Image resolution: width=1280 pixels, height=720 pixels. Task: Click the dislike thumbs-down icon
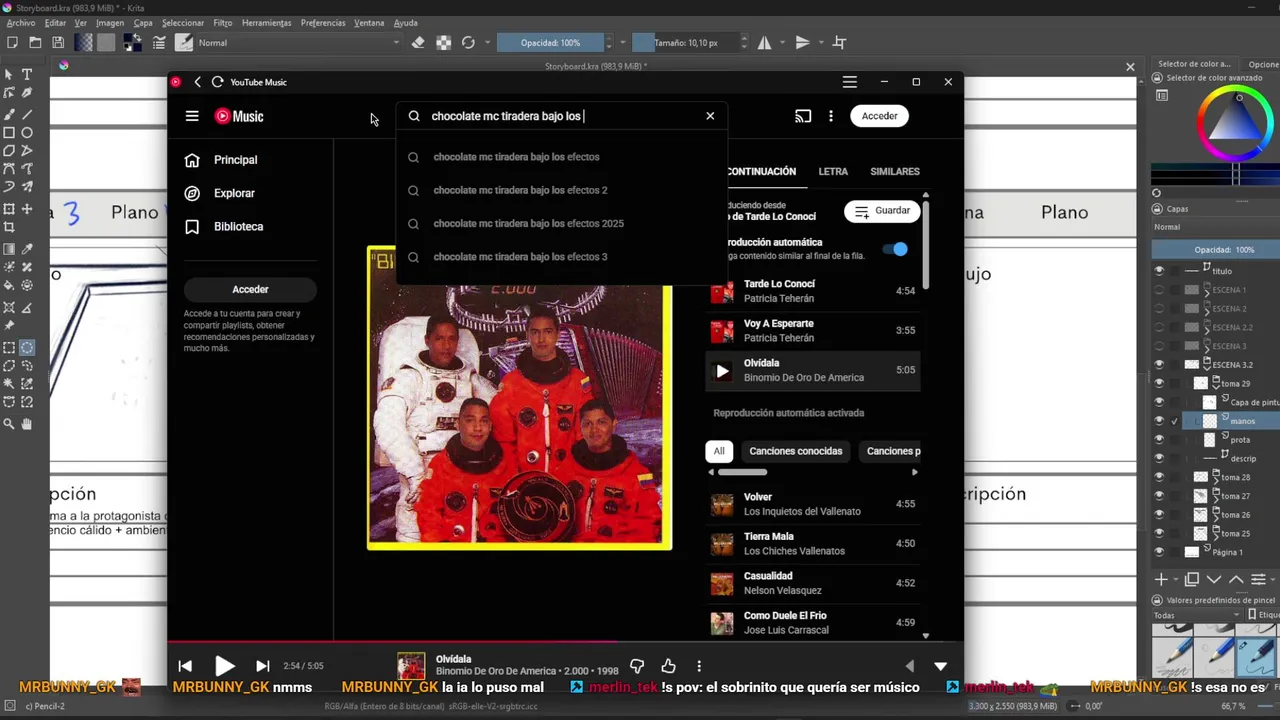637,666
